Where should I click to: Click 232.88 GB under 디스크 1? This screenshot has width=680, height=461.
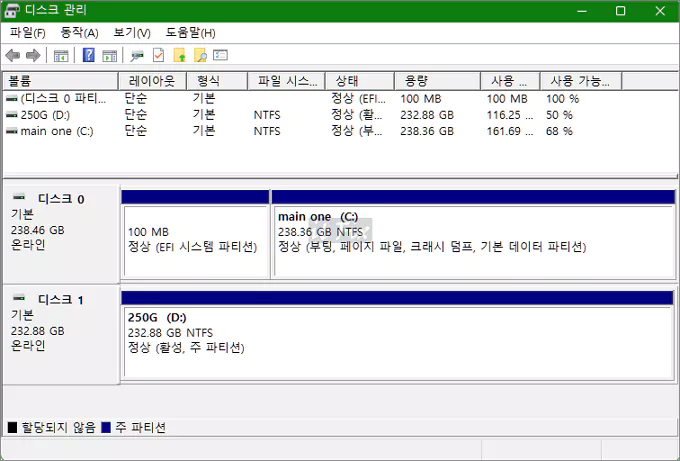click(x=38, y=331)
